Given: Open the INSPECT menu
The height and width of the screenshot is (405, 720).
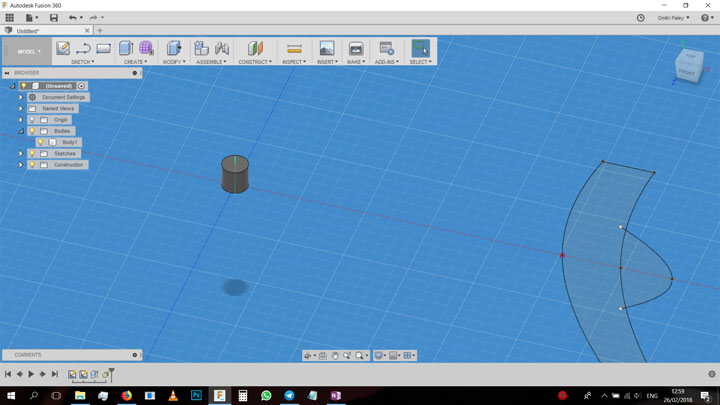Looking at the screenshot, I should pos(294,62).
